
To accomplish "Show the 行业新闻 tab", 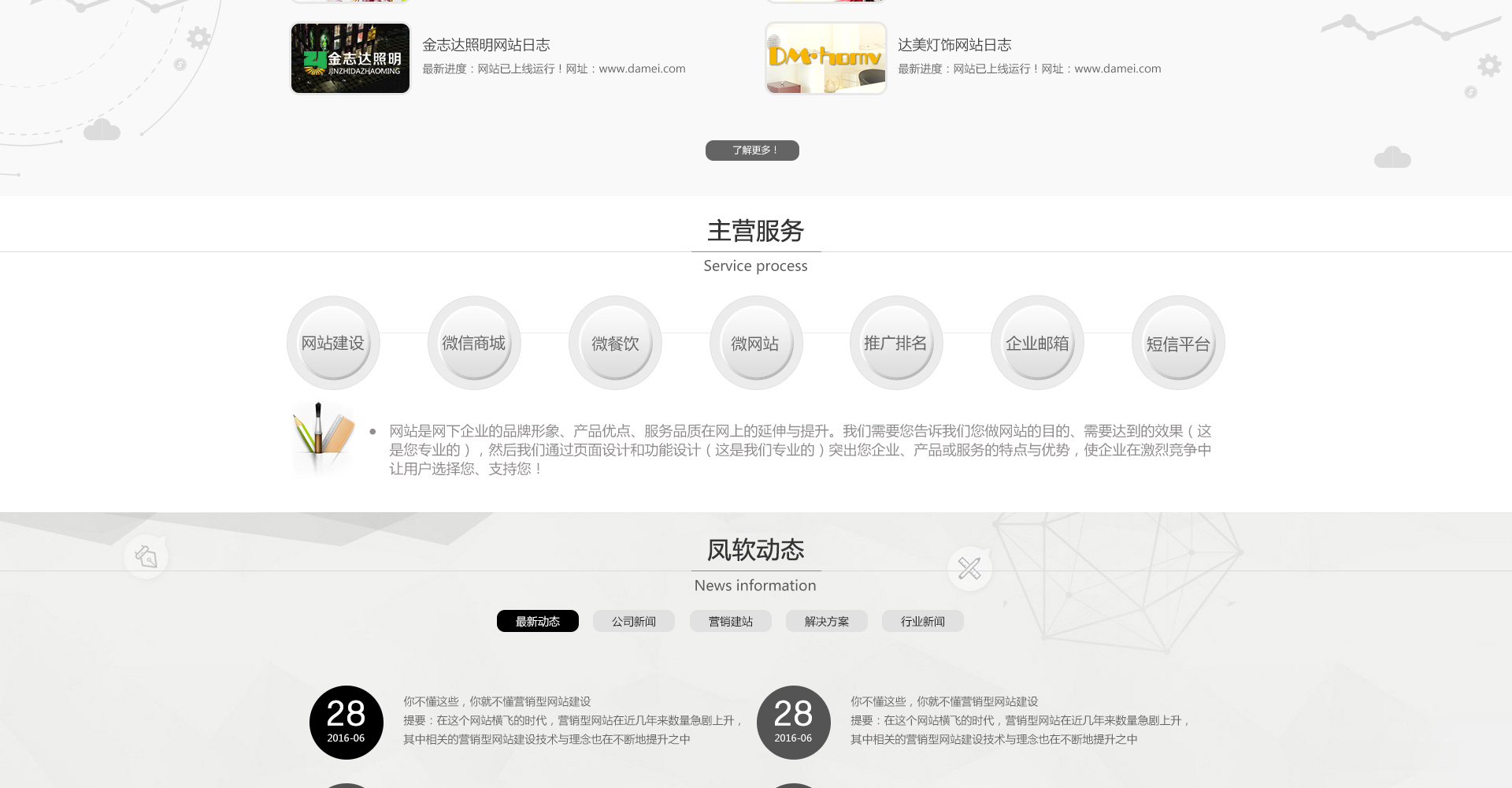I will [x=923, y=621].
